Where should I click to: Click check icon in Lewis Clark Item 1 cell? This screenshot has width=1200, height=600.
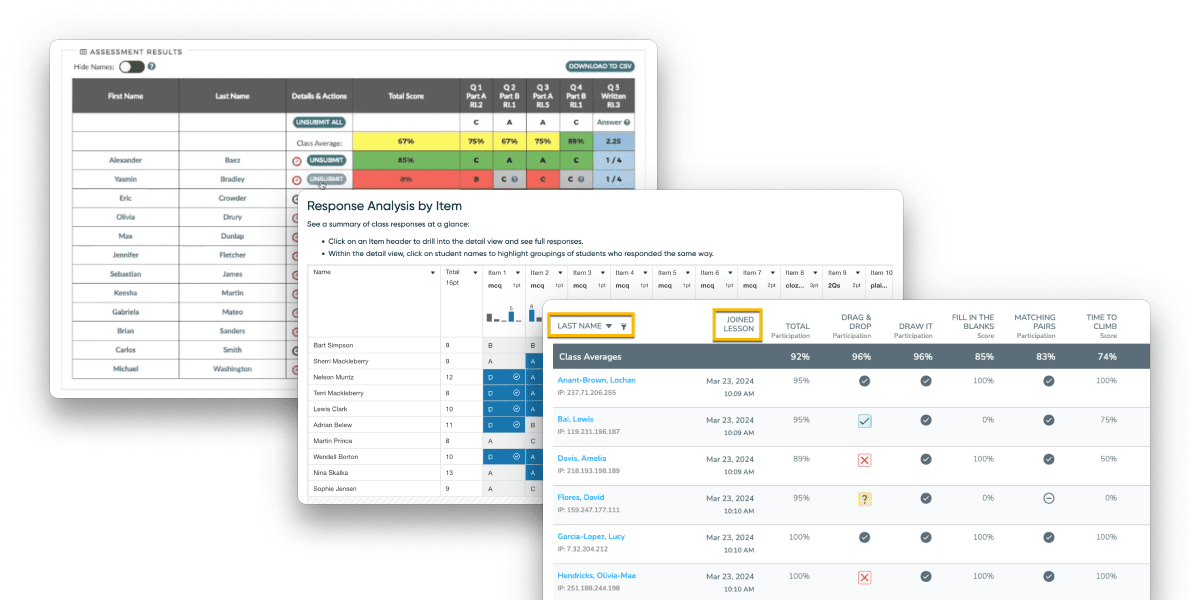click(515, 409)
